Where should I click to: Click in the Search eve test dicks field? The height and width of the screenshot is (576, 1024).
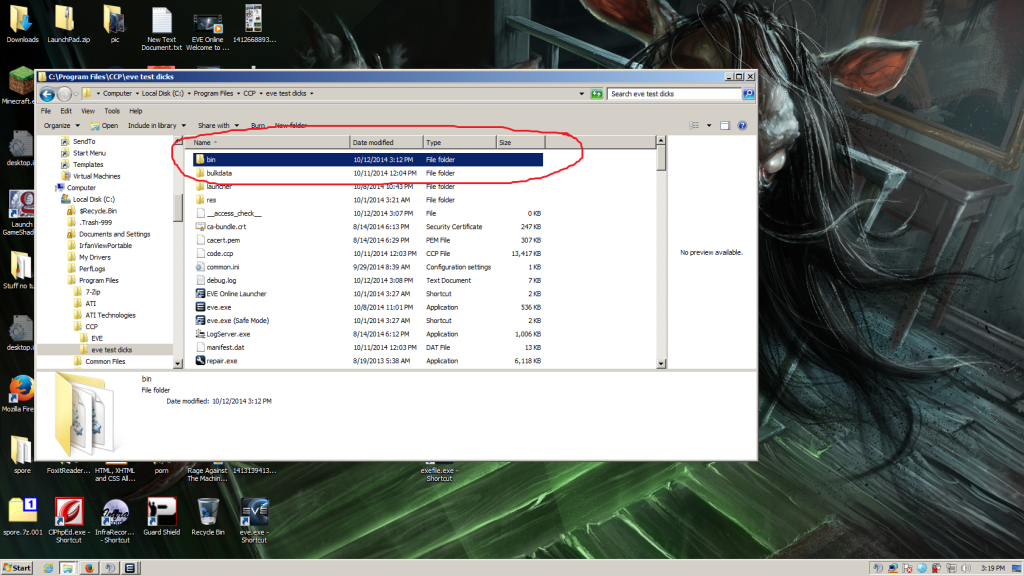[x=675, y=94]
